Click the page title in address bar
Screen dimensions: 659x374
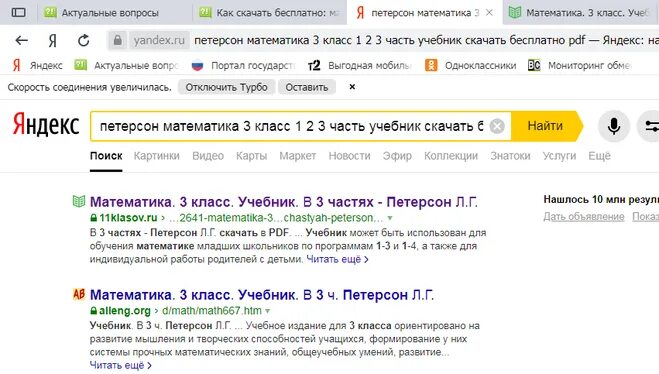pos(426,40)
